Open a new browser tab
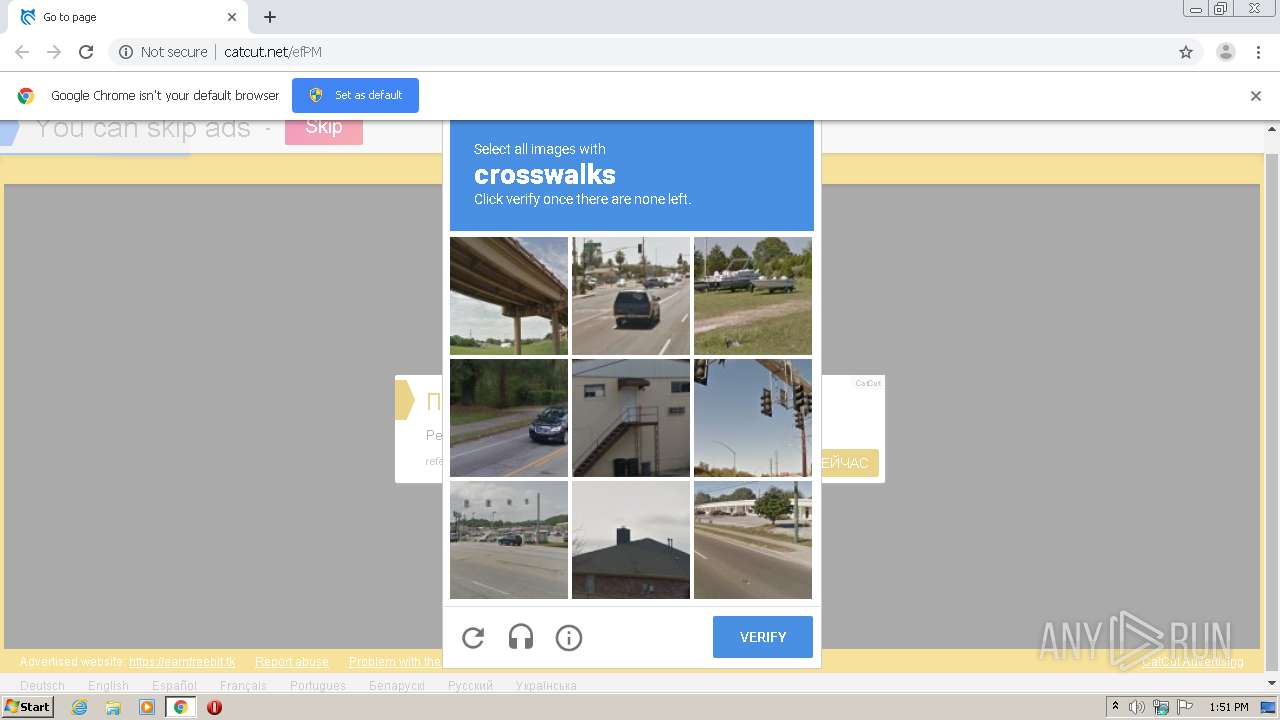This screenshot has height=720, width=1280. [270, 17]
